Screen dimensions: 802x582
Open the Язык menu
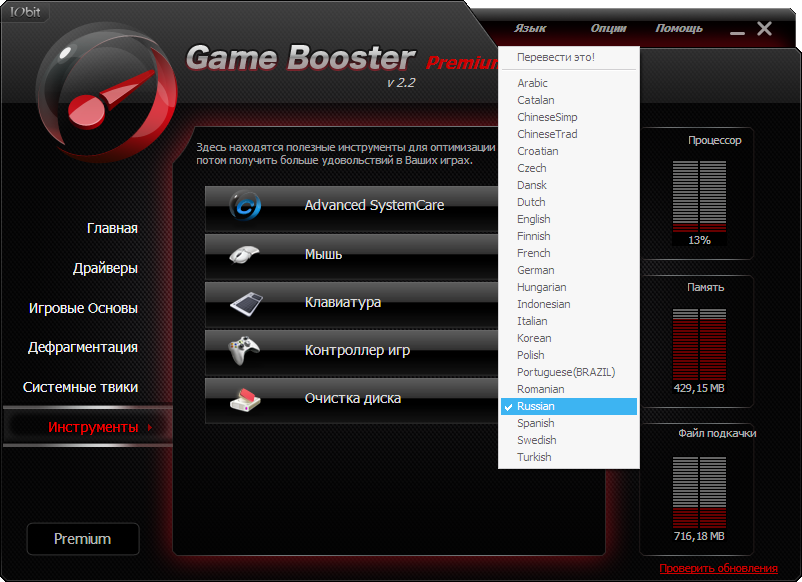click(530, 29)
